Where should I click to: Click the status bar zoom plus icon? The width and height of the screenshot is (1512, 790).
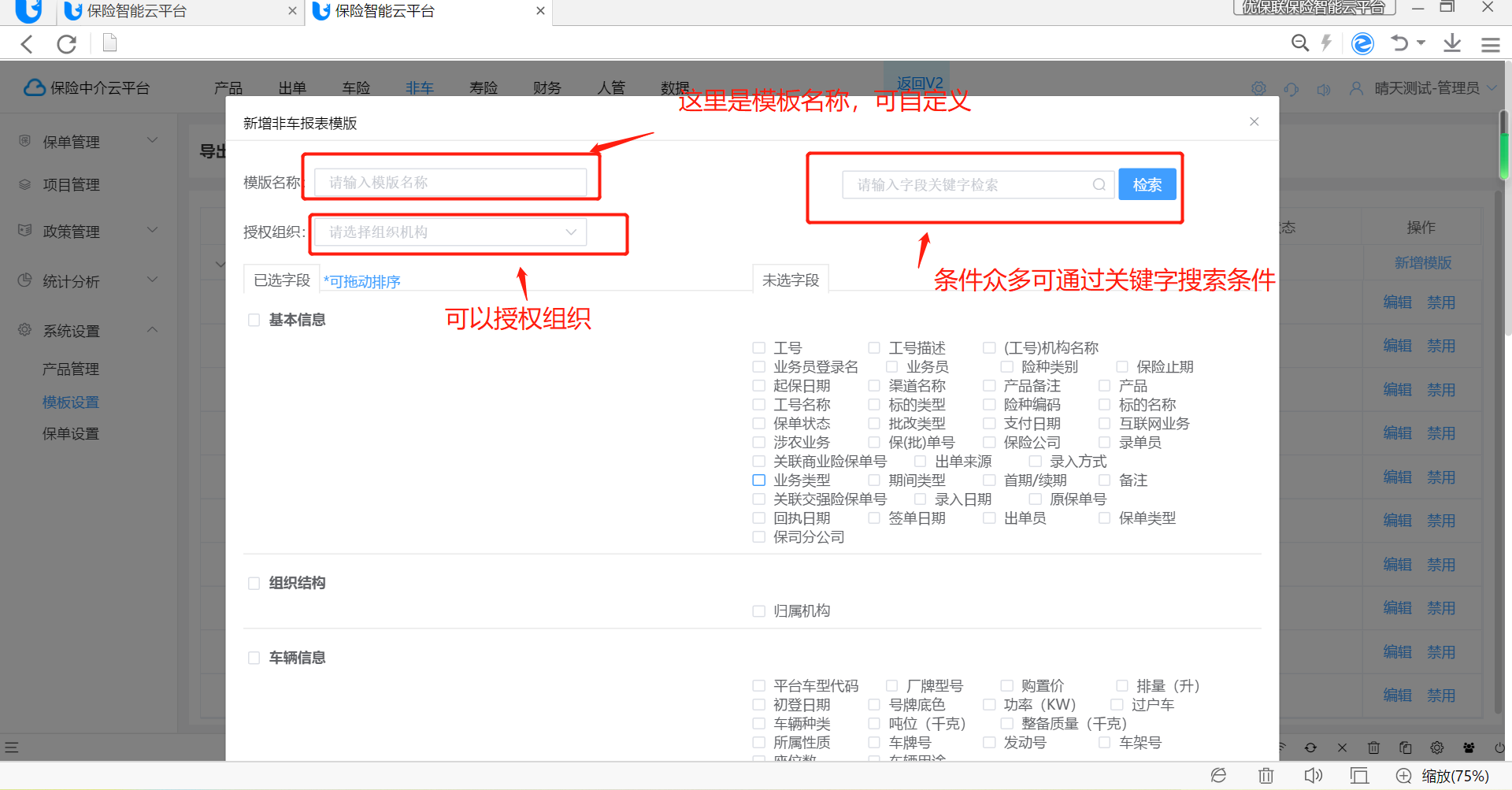click(1403, 776)
